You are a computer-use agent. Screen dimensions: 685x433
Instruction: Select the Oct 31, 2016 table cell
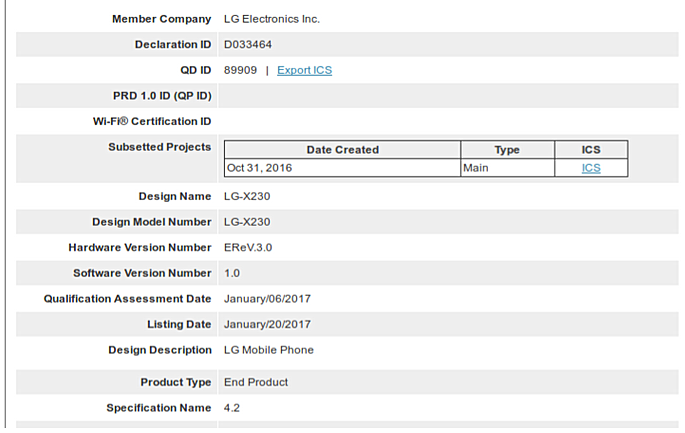pyautogui.click(x=260, y=168)
